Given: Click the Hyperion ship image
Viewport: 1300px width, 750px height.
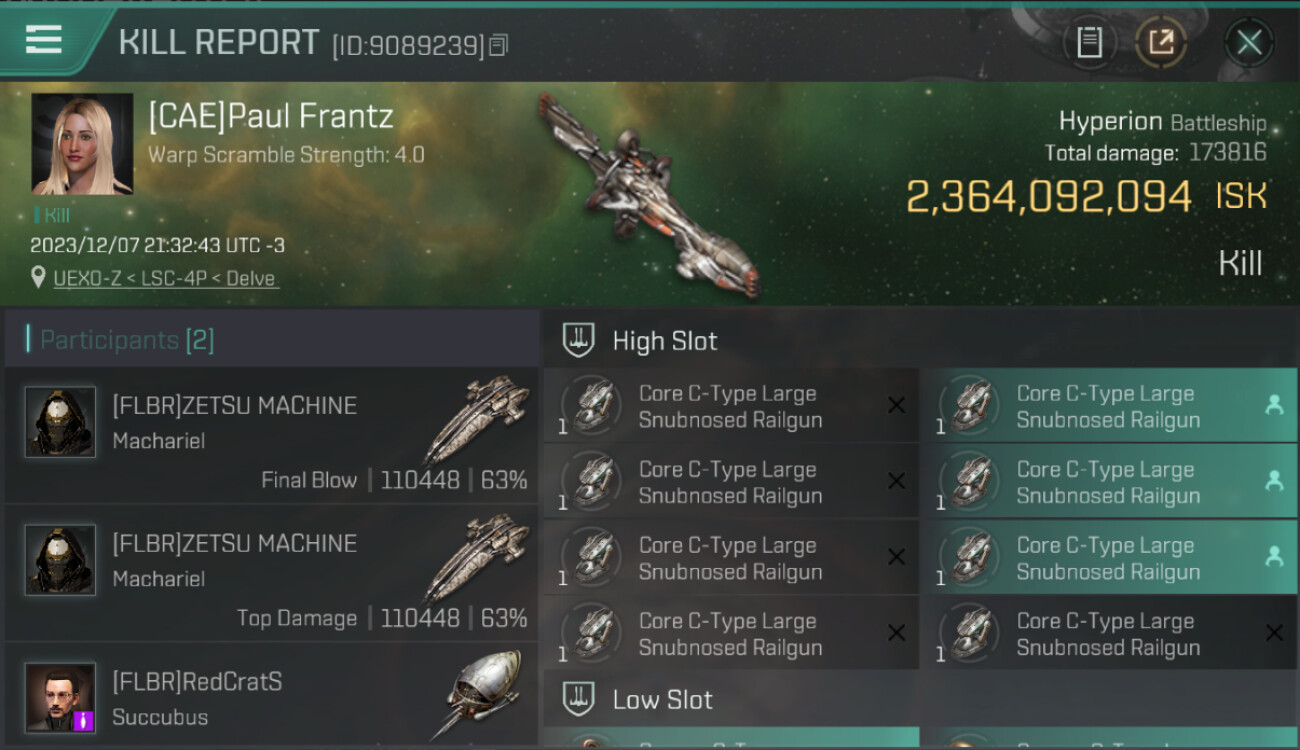Looking at the screenshot, I should pos(649,195).
